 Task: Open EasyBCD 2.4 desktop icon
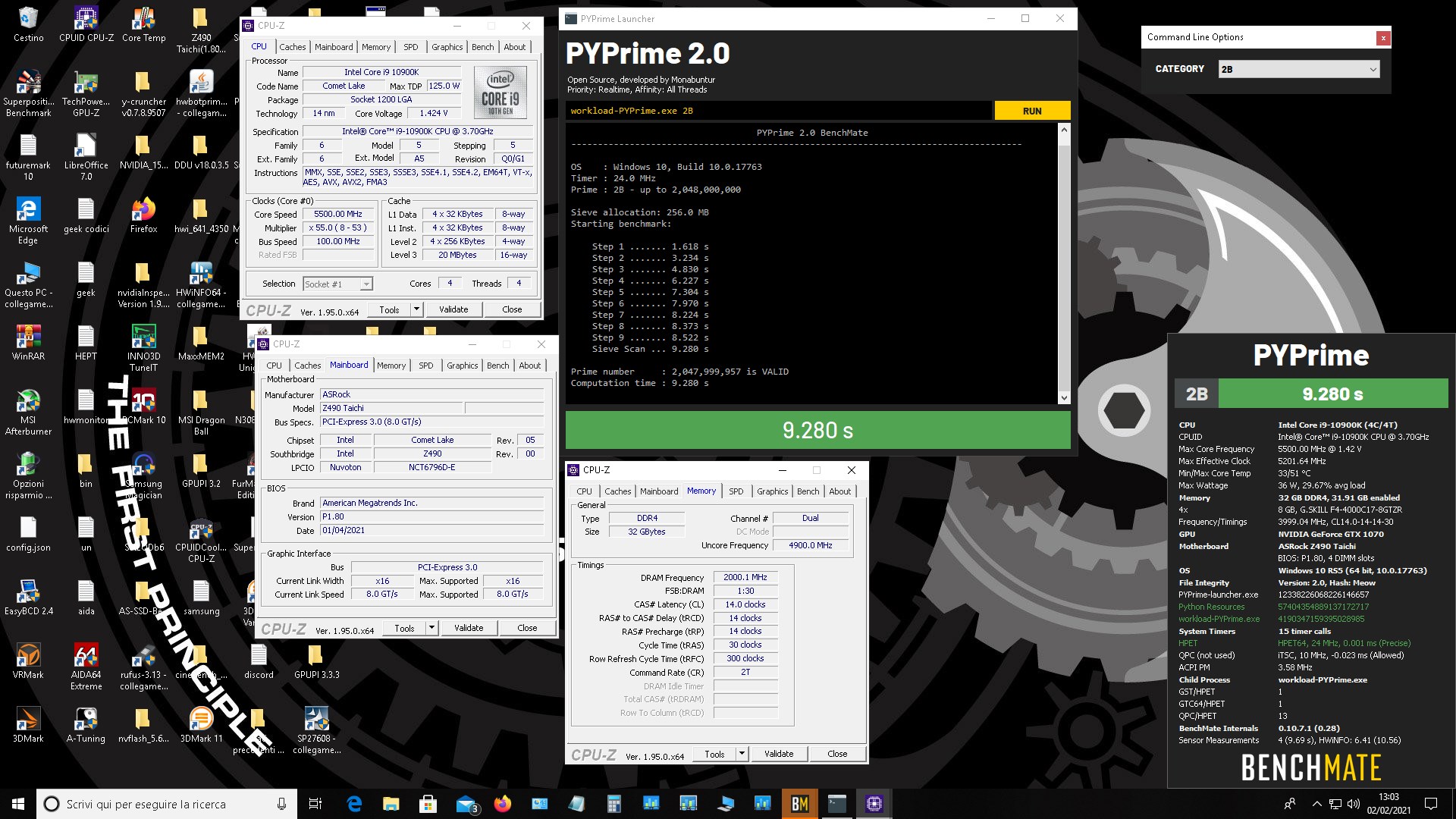[x=28, y=598]
